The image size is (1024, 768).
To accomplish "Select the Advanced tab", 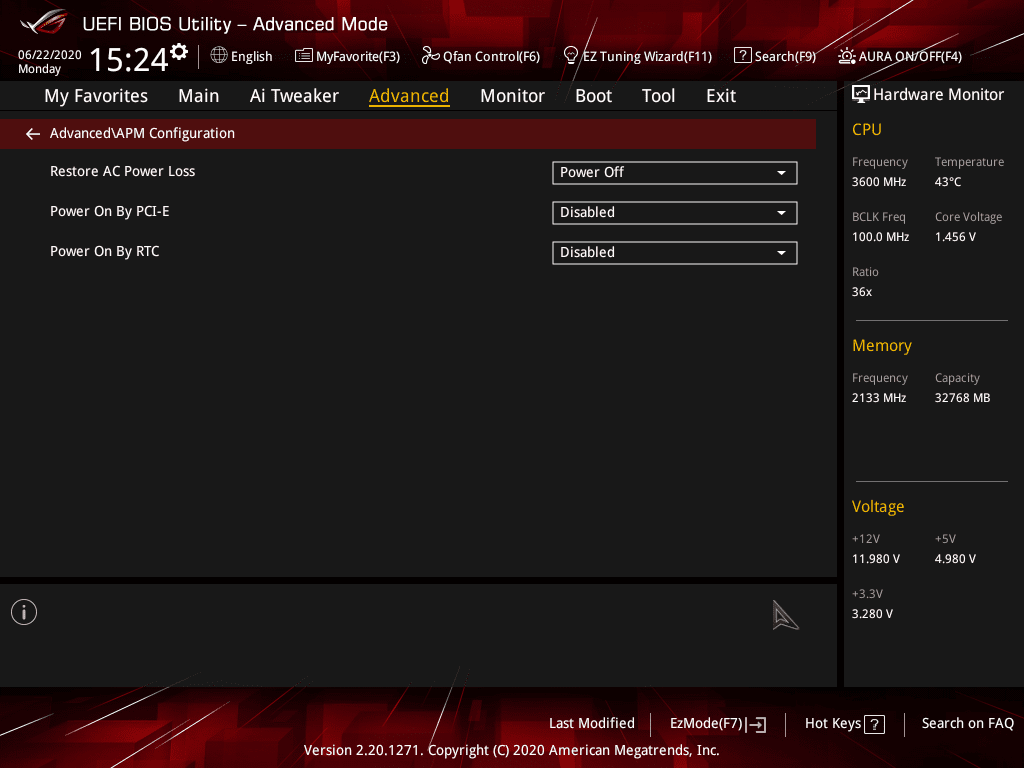I will 409,96.
